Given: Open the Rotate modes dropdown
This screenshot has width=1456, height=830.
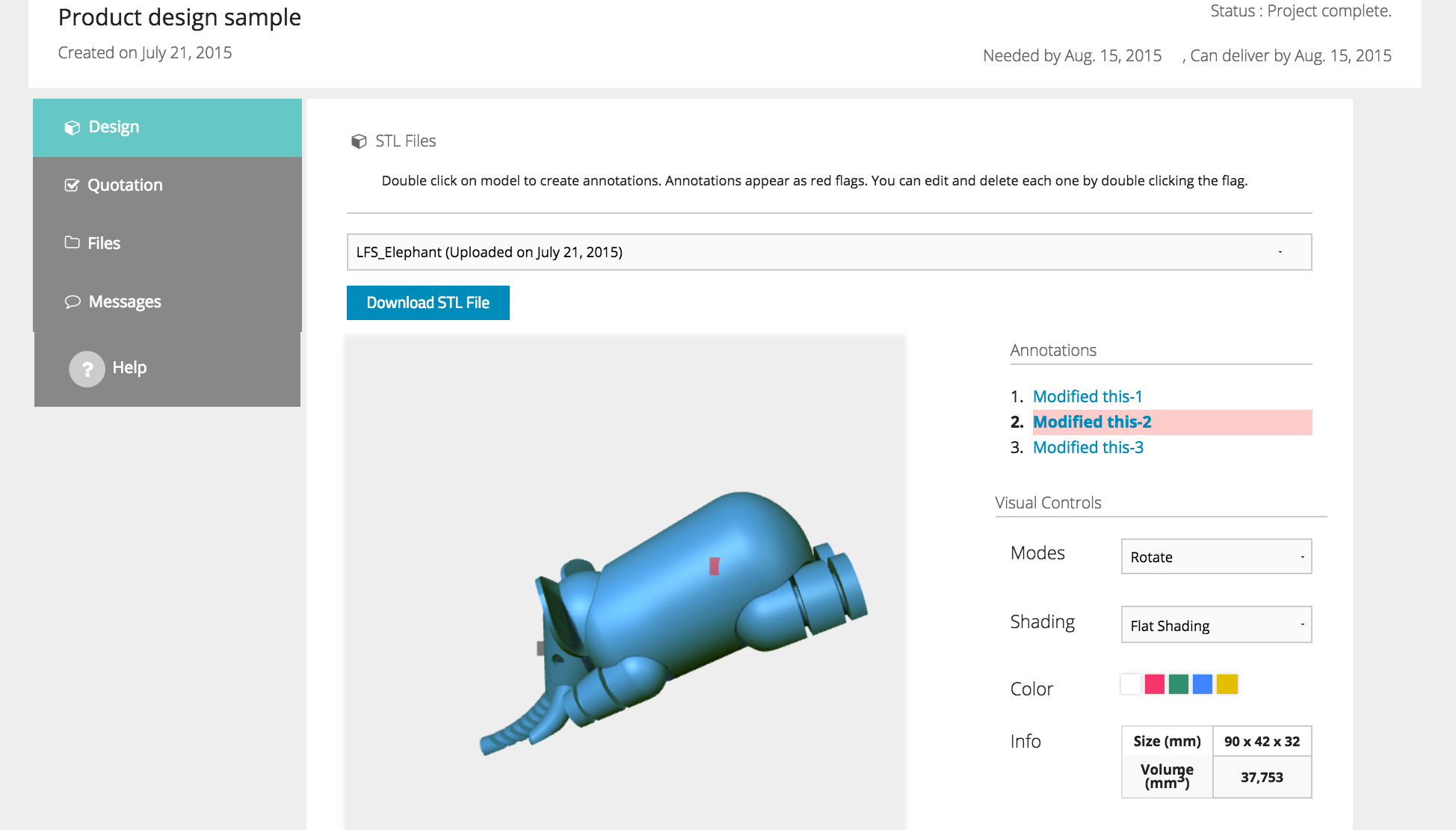Looking at the screenshot, I should point(1215,557).
